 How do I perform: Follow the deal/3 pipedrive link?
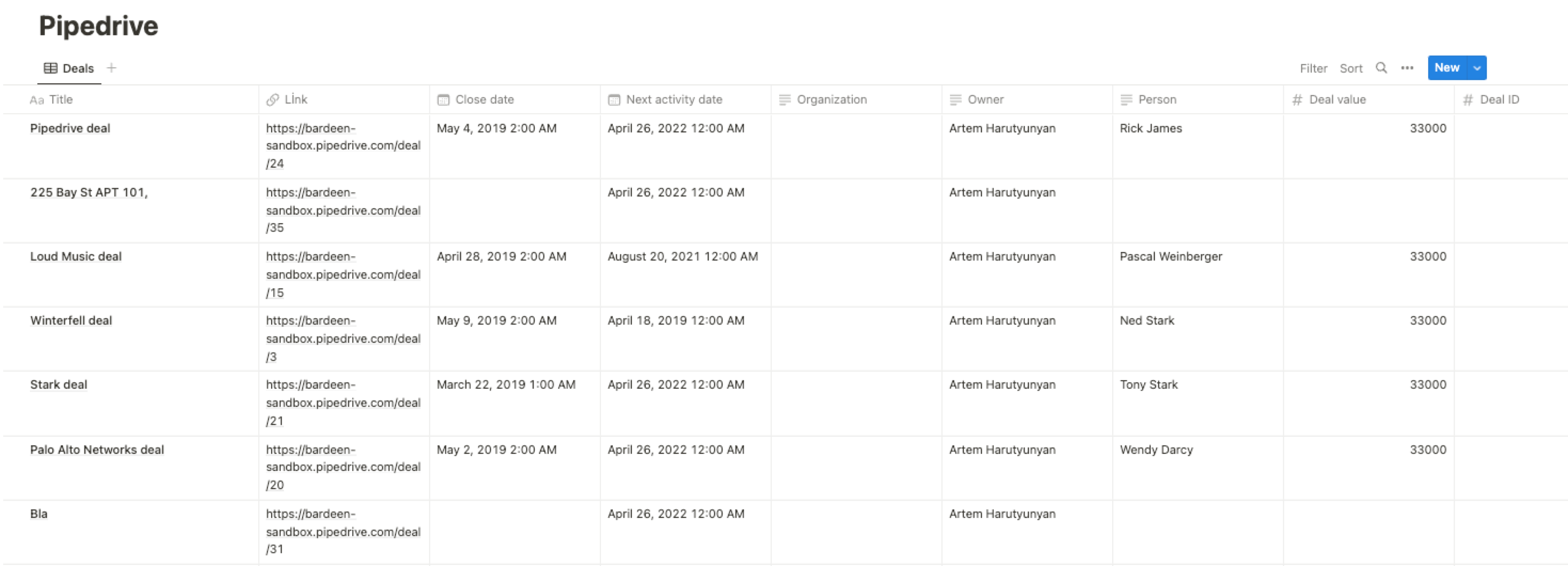pyautogui.click(x=343, y=339)
